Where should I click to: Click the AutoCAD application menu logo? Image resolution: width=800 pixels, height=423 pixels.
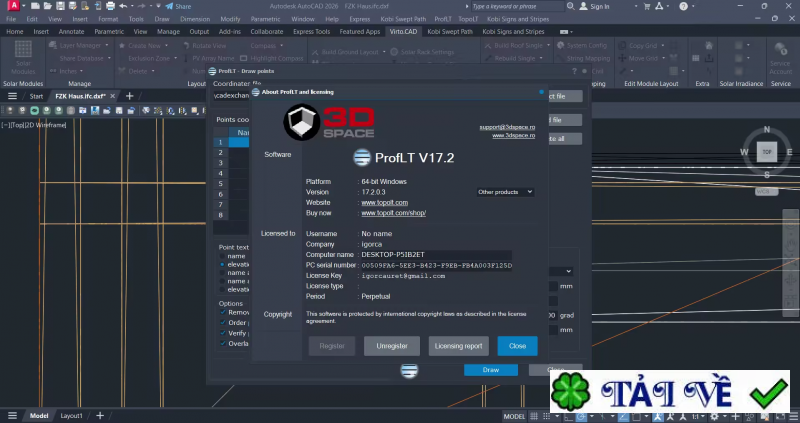(11, 7)
